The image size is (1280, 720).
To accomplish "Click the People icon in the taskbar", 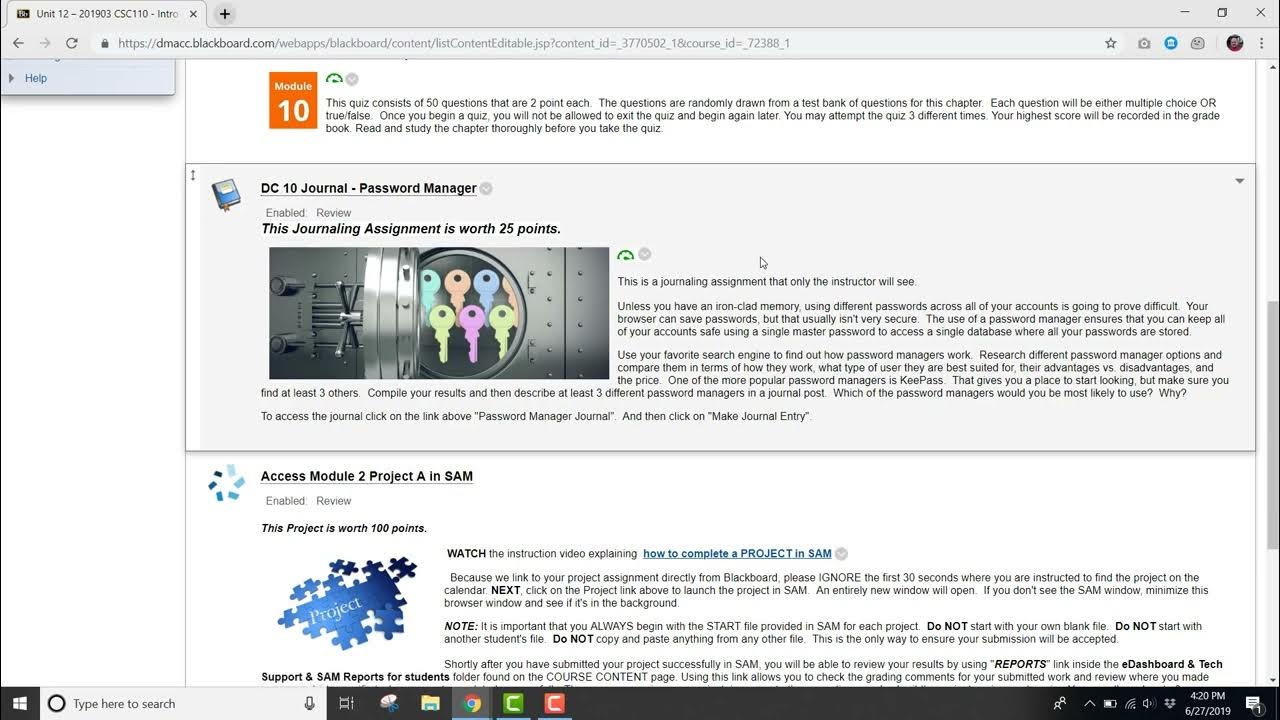I will [1060, 704].
